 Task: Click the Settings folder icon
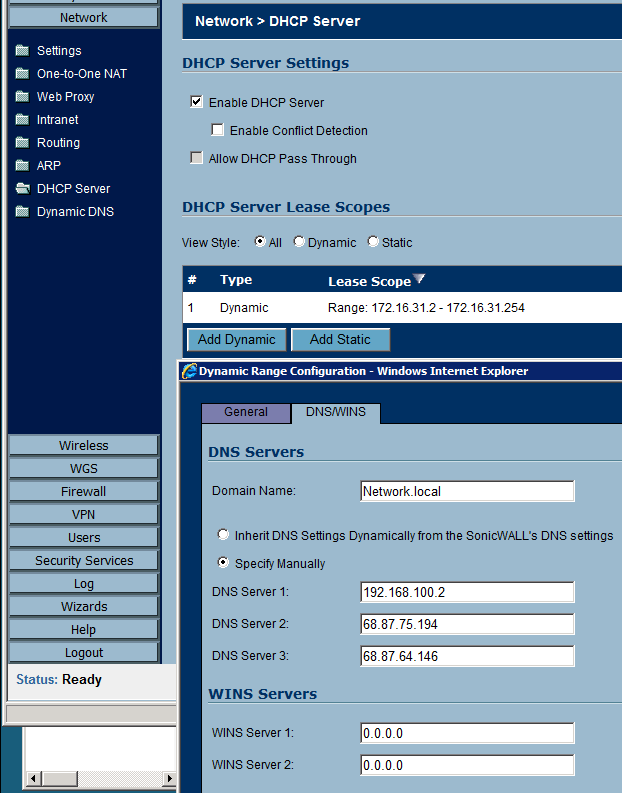click(x=22, y=51)
